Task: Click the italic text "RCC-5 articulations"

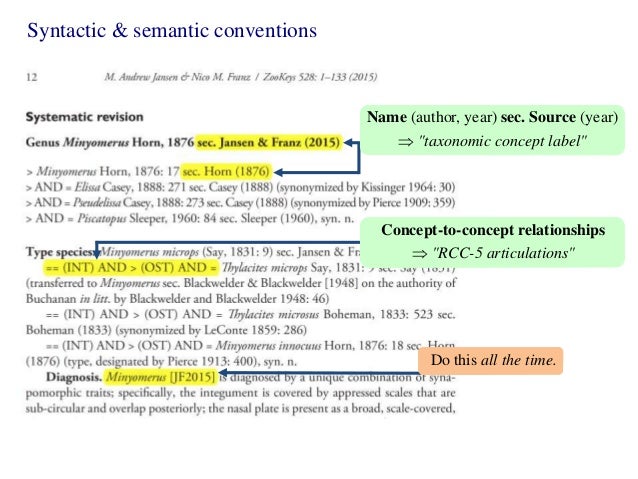Action: [x=503, y=253]
